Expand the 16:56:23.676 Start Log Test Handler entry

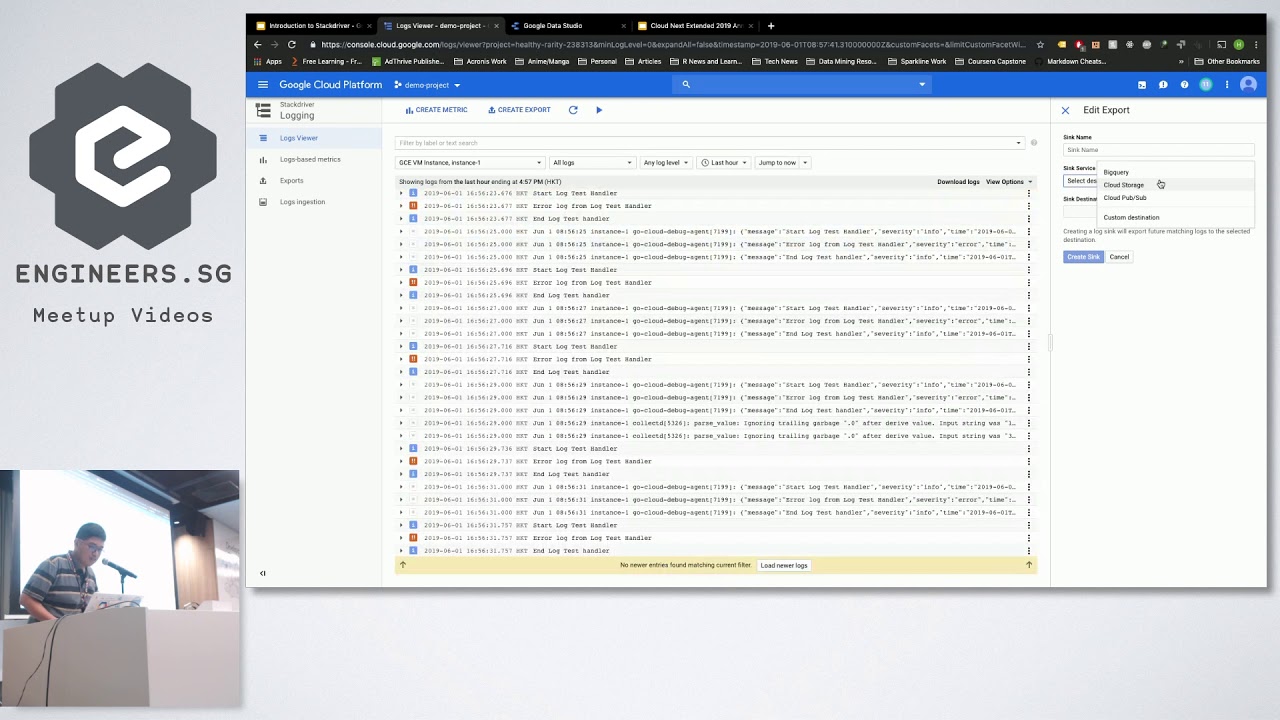pyautogui.click(x=402, y=193)
